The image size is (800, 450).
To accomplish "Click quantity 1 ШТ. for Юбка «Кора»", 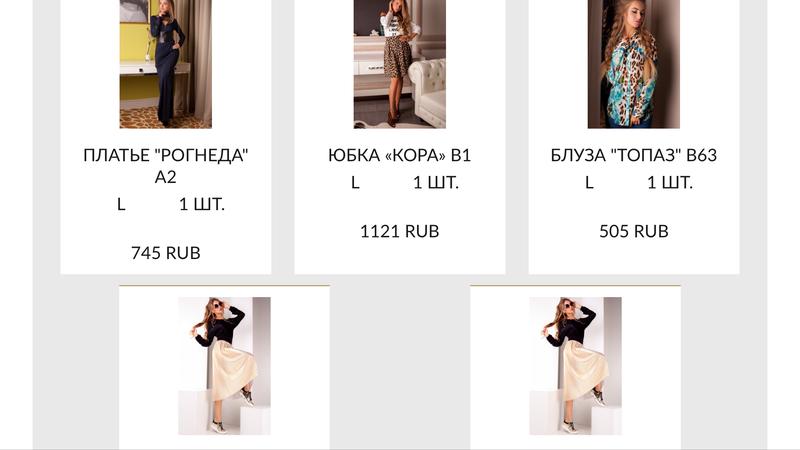I will (436, 183).
